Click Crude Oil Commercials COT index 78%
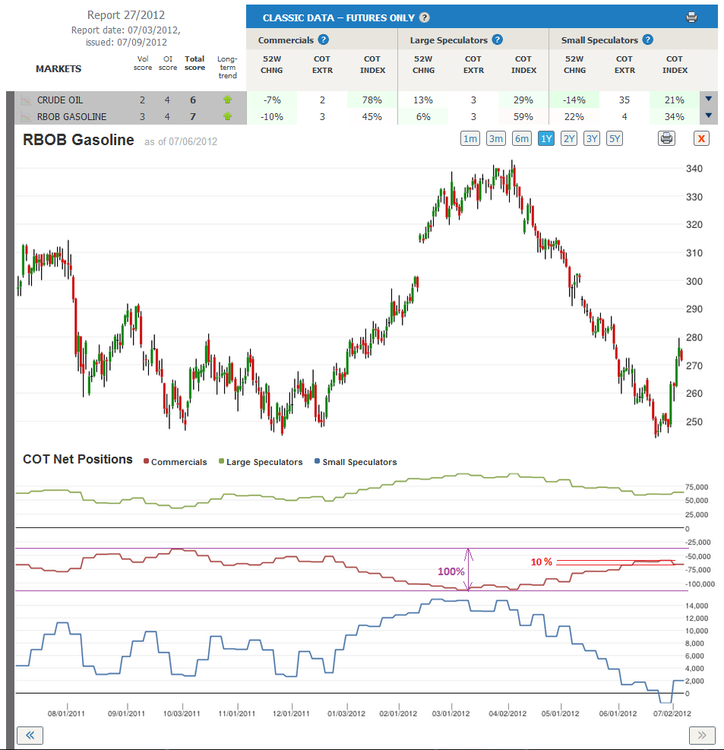Image resolution: width=724 pixels, height=750 pixels. coord(372,100)
